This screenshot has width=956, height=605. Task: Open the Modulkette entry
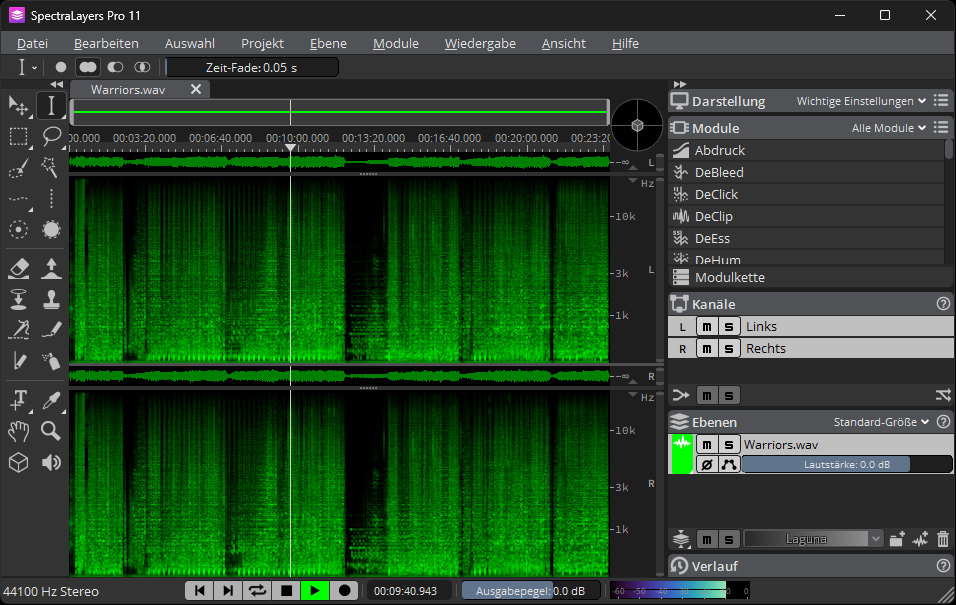(729, 277)
